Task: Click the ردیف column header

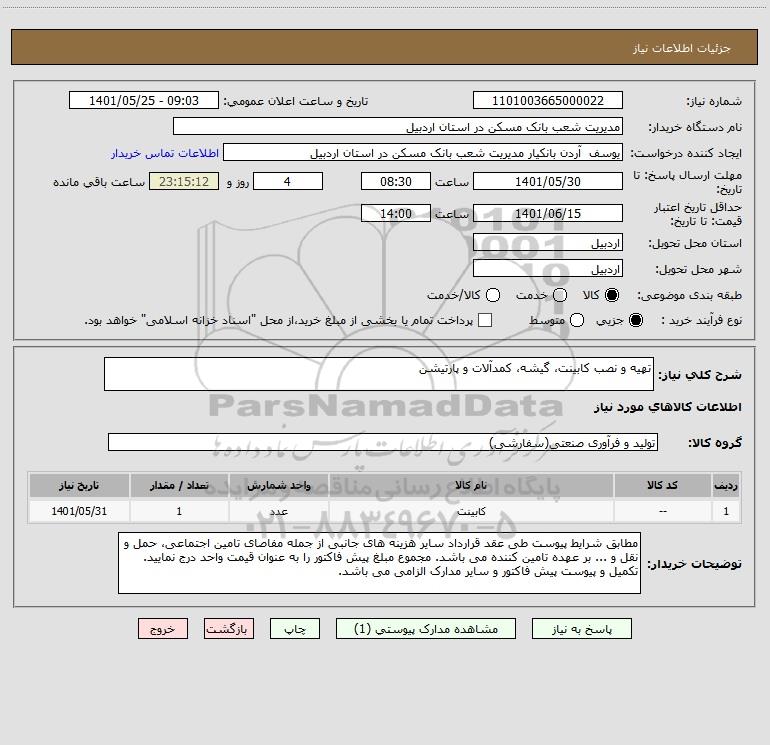Action: 726,485
